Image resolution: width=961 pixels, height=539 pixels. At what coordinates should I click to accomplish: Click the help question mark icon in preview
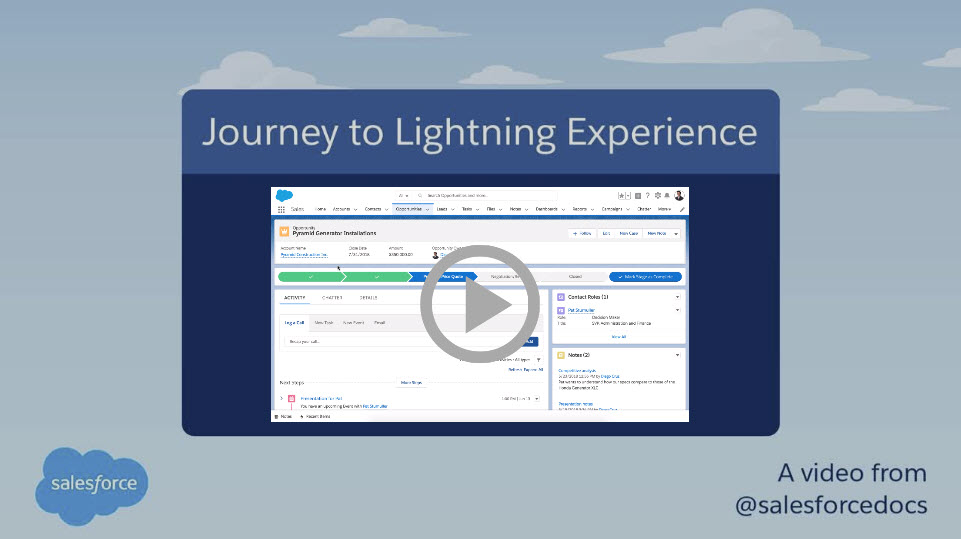tap(647, 196)
